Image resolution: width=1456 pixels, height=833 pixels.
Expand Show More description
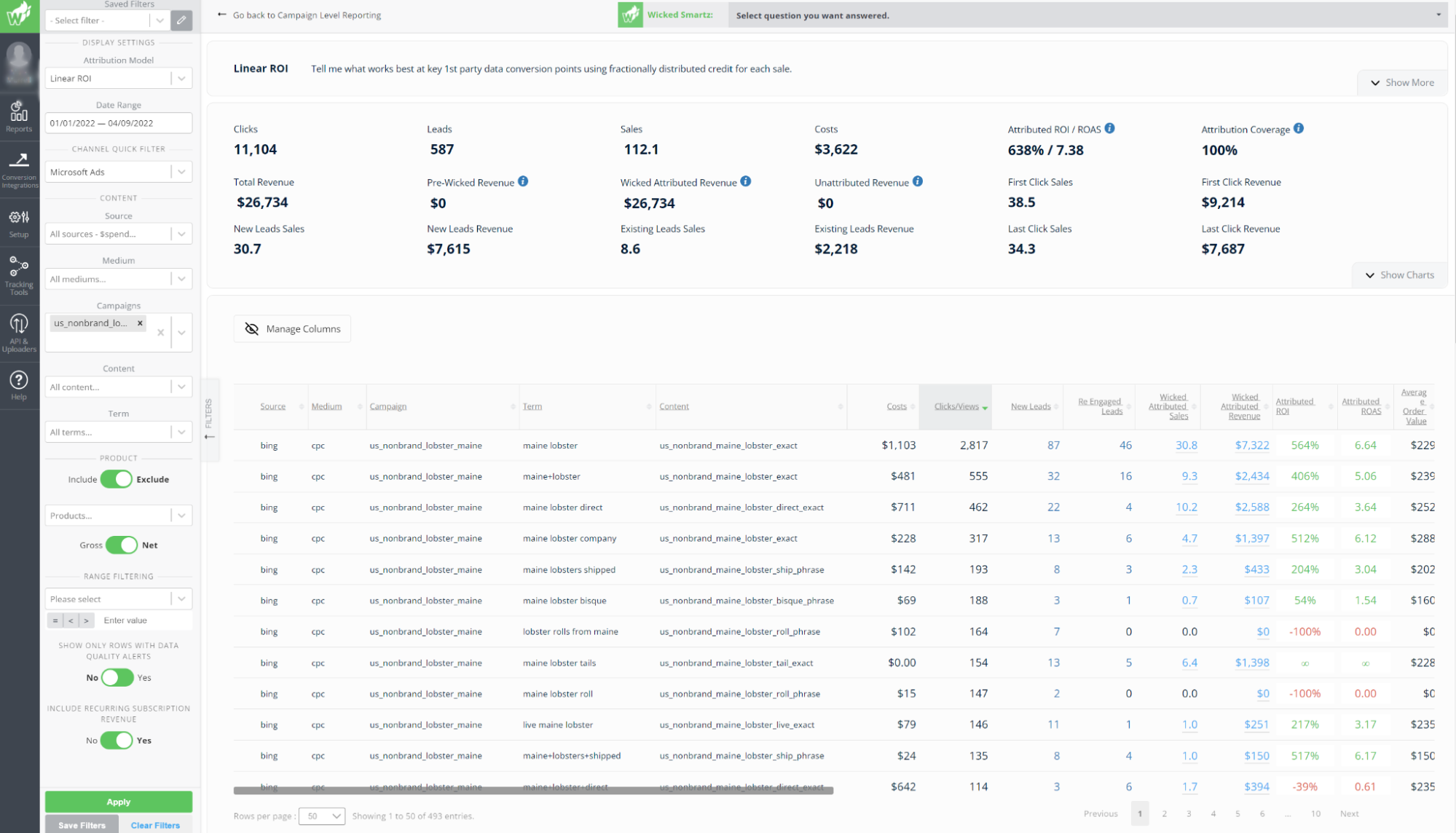click(1402, 82)
